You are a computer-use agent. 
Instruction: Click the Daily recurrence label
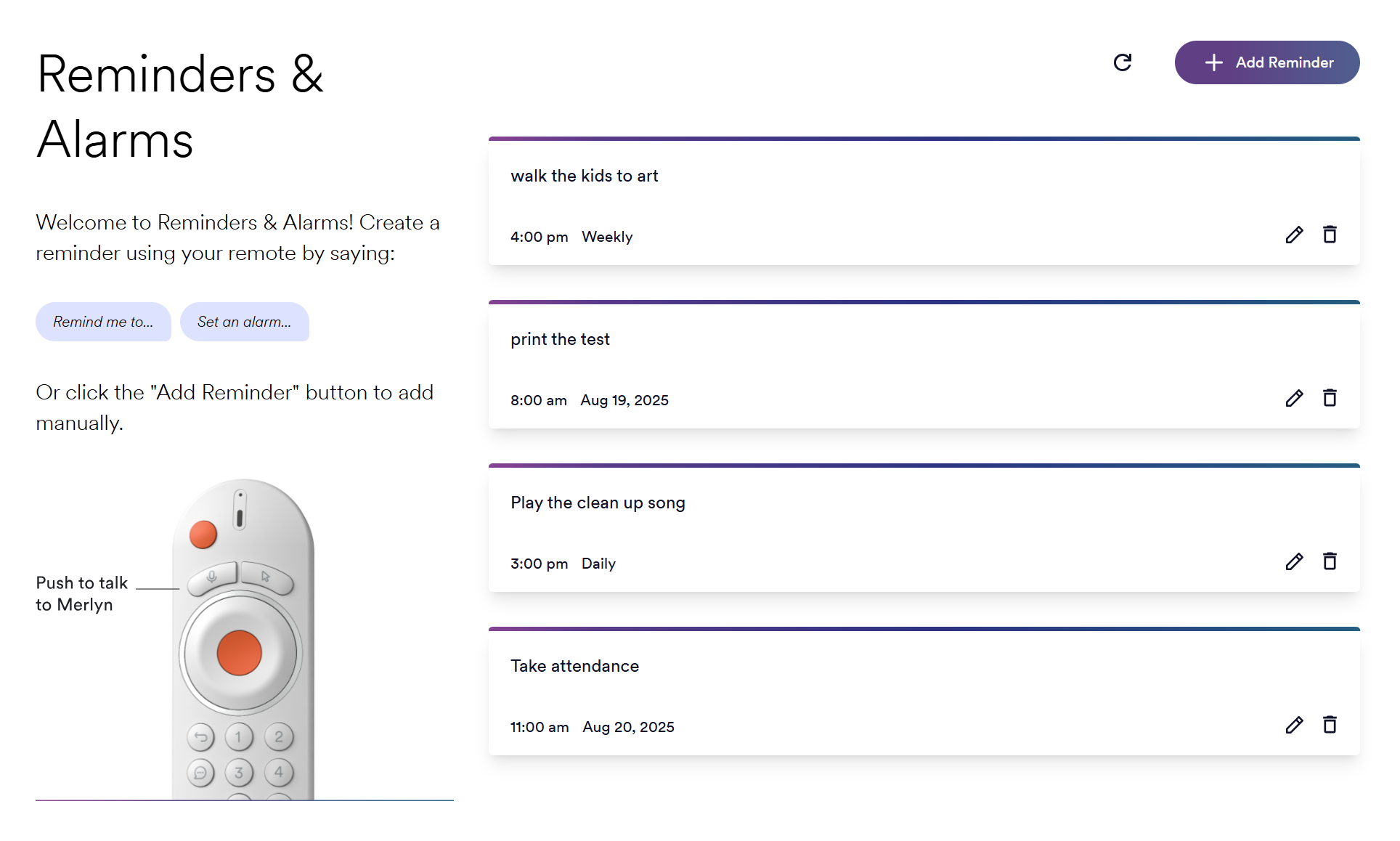pyautogui.click(x=598, y=564)
